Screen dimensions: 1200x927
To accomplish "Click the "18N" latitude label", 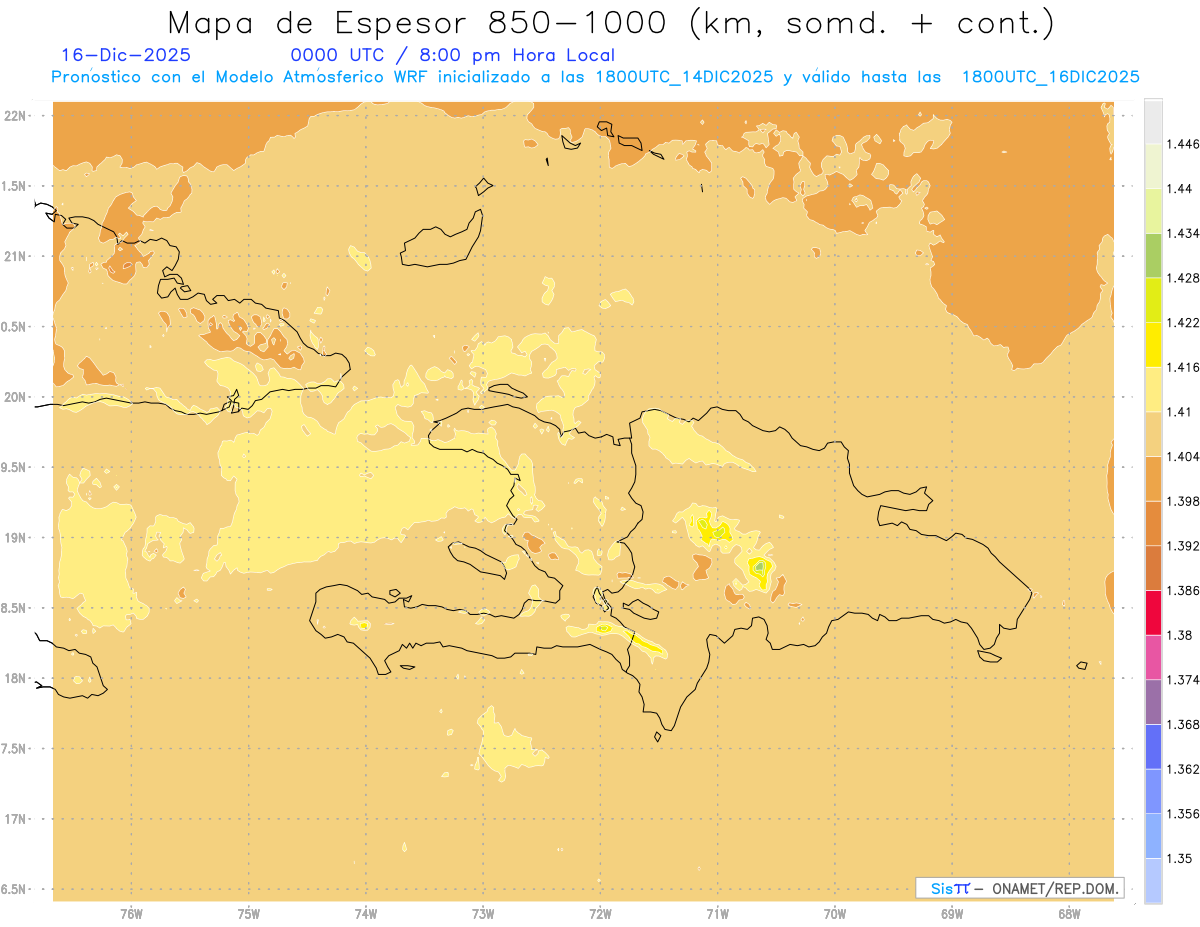I will (x=14, y=678).
